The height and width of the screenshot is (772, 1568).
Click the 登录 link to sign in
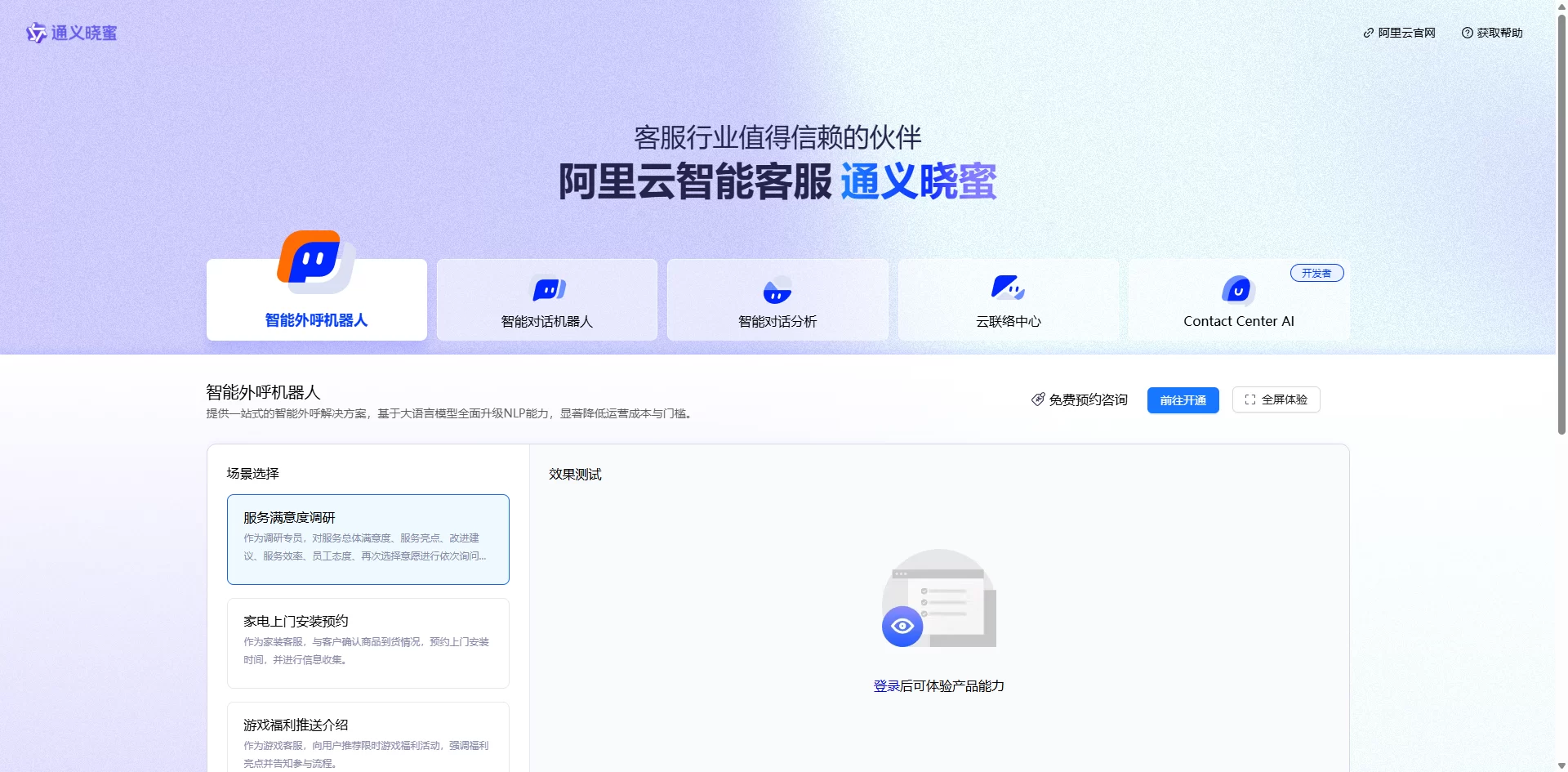click(886, 686)
